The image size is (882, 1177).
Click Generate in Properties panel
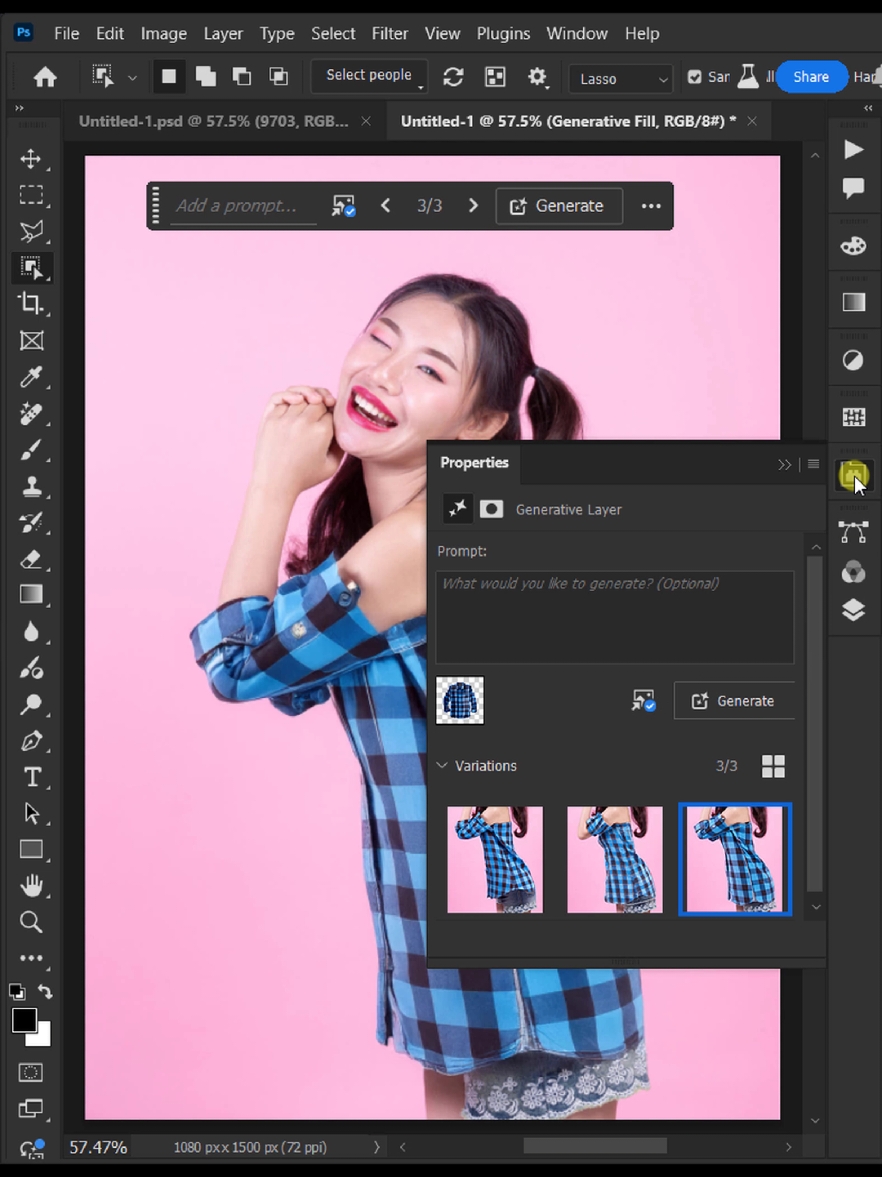point(734,700)
